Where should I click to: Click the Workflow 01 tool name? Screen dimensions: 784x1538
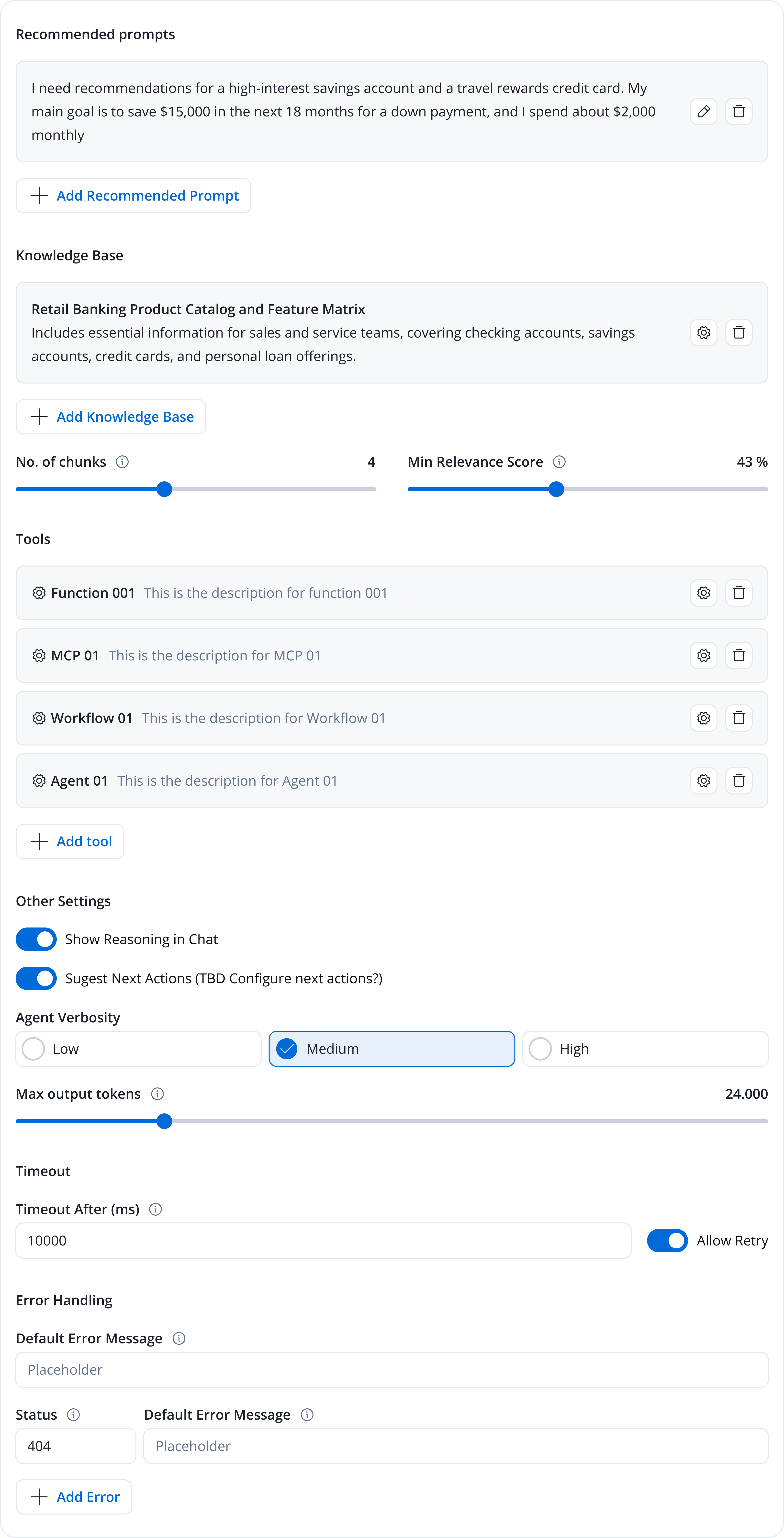pyautogui.click(x=91, y=718)
